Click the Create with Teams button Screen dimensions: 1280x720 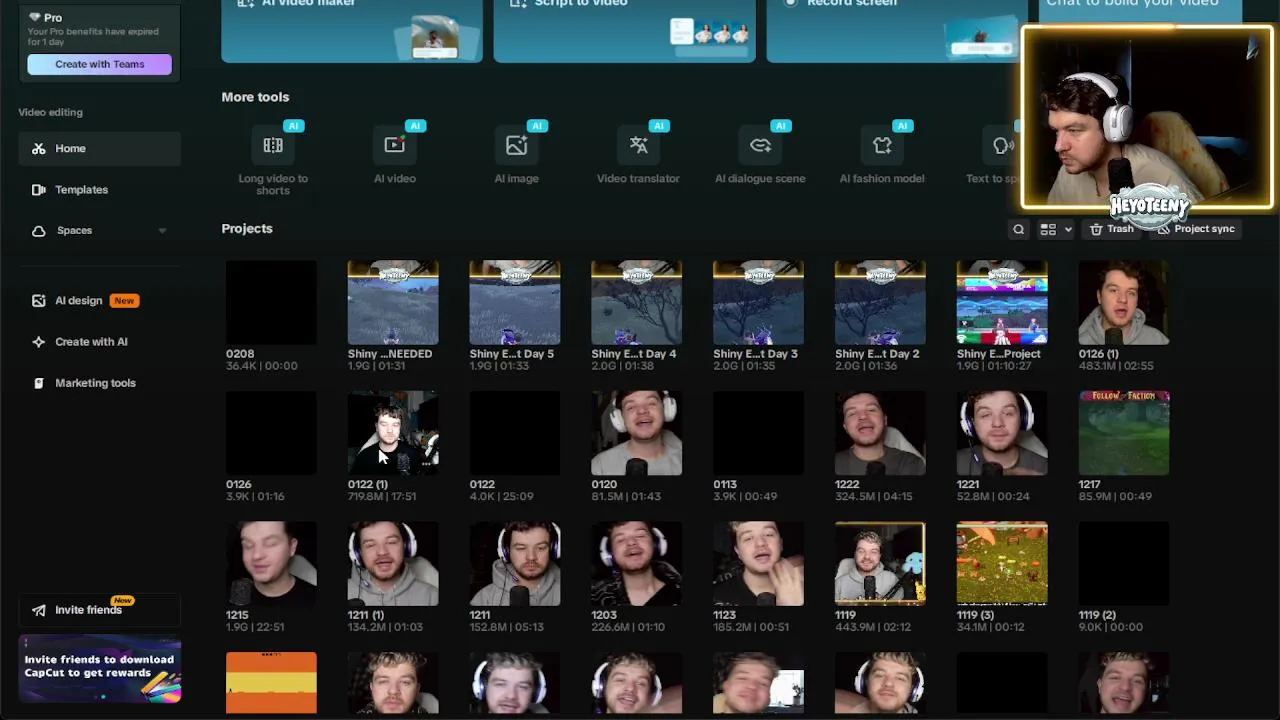point(99,64)
